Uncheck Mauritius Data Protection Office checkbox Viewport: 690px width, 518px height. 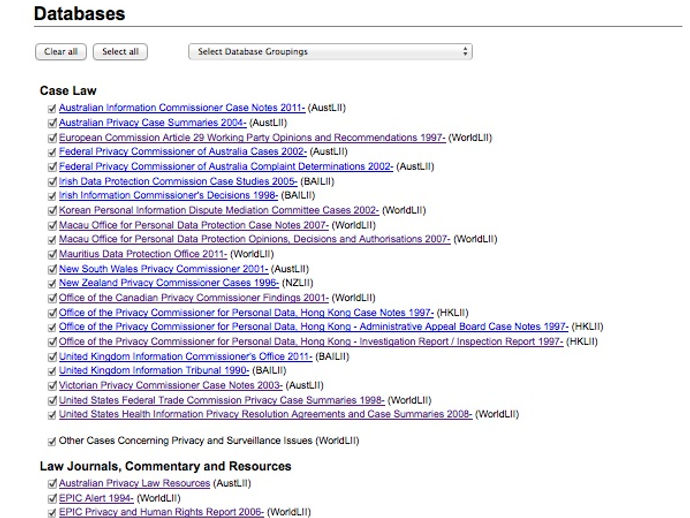(52, 254)
